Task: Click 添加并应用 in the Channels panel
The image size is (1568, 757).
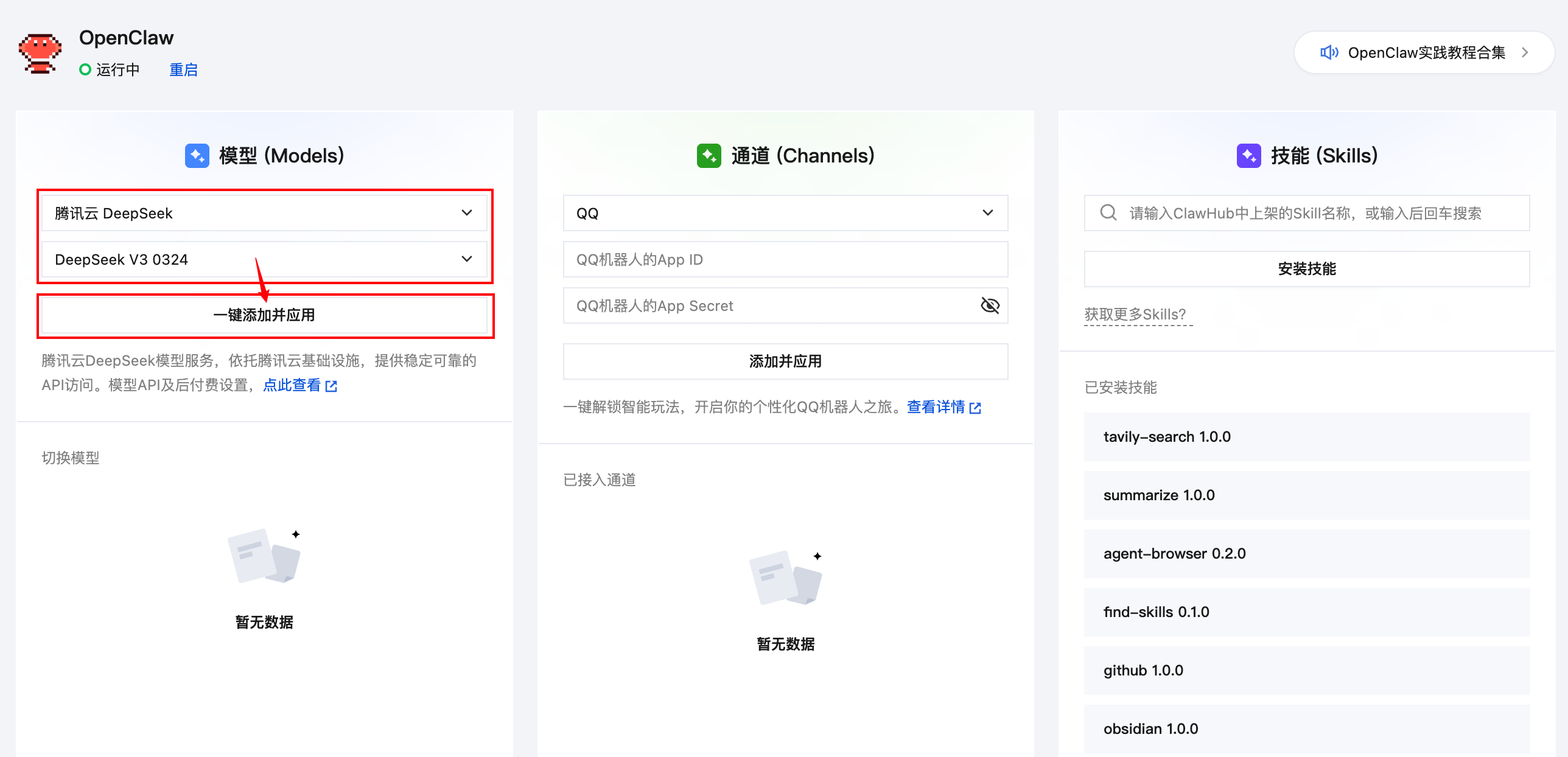Action: [785, 361]
